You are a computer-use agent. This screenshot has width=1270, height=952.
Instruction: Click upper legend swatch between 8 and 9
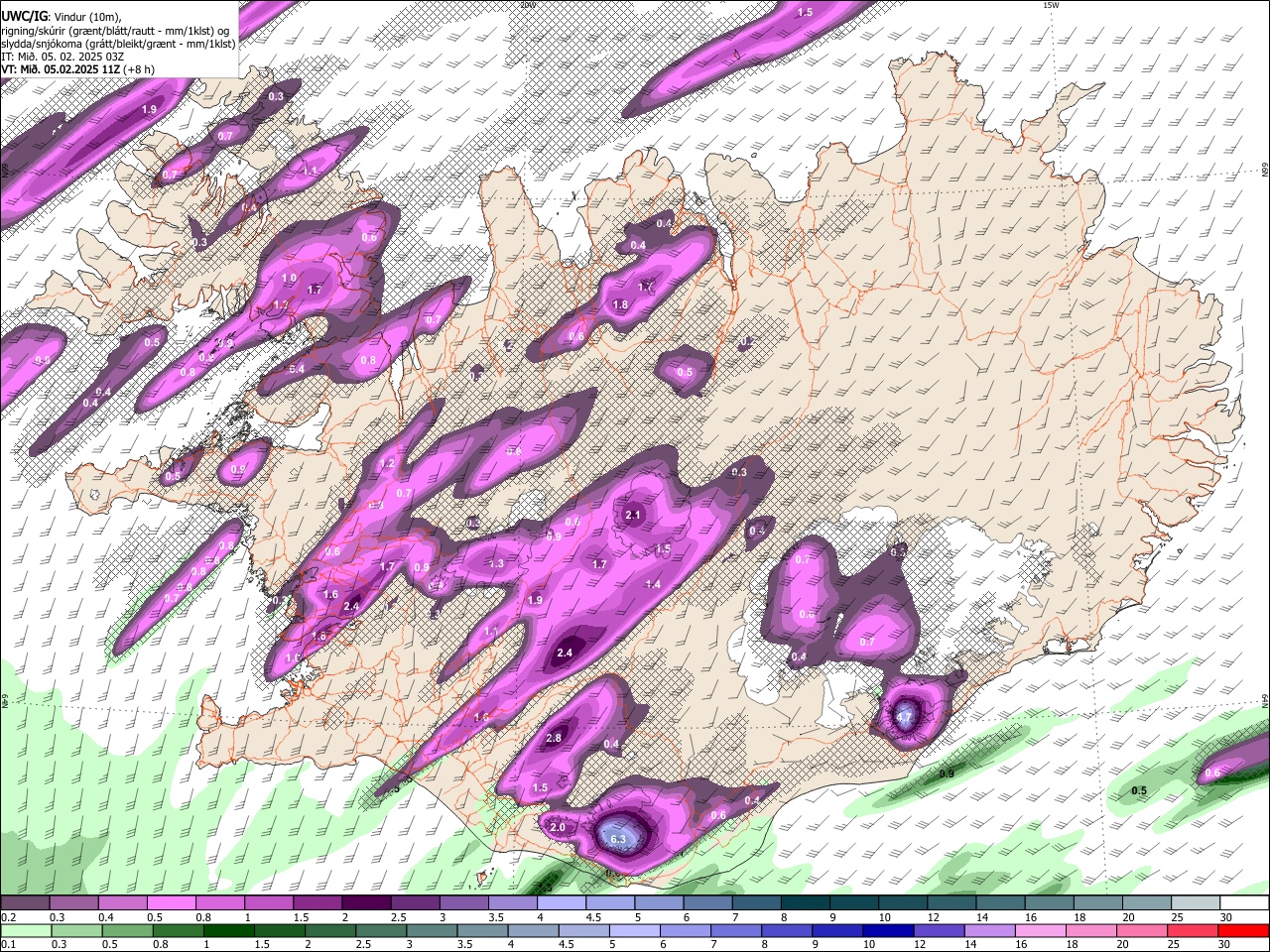click(806, 903)
